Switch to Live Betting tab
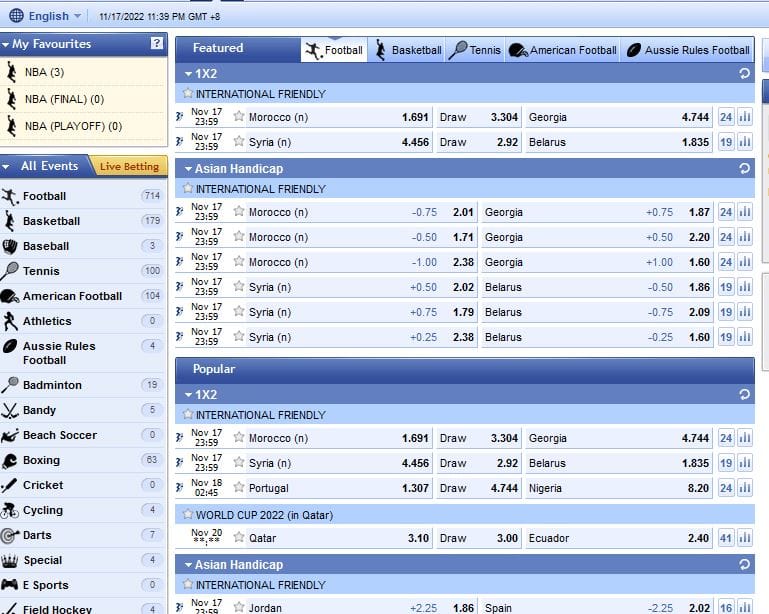The width and height of the screenshot is (769, 614). (129, 166)
